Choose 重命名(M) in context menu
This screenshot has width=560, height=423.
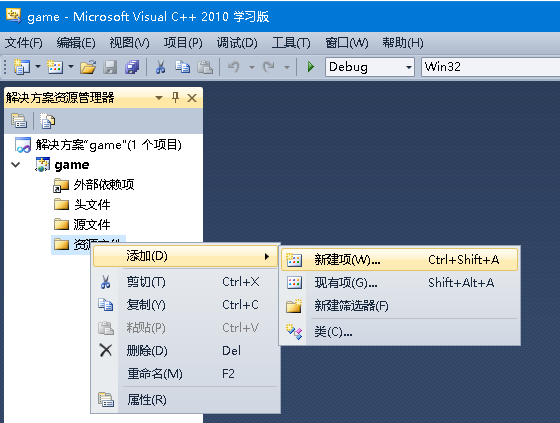[185, 374]
